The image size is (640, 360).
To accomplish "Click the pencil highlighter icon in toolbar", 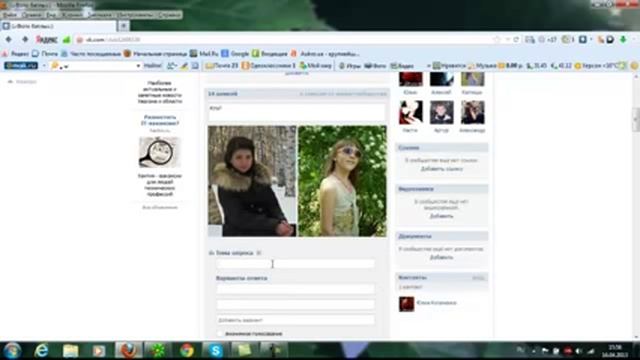I will tap(184, 65).
